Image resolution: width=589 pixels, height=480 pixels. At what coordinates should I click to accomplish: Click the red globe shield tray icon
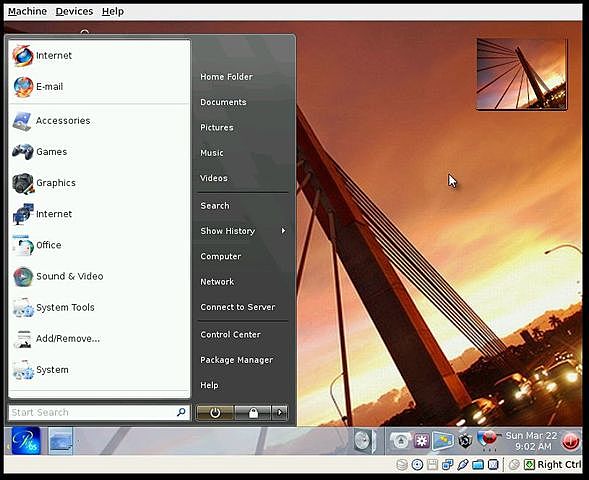[488, 439]
